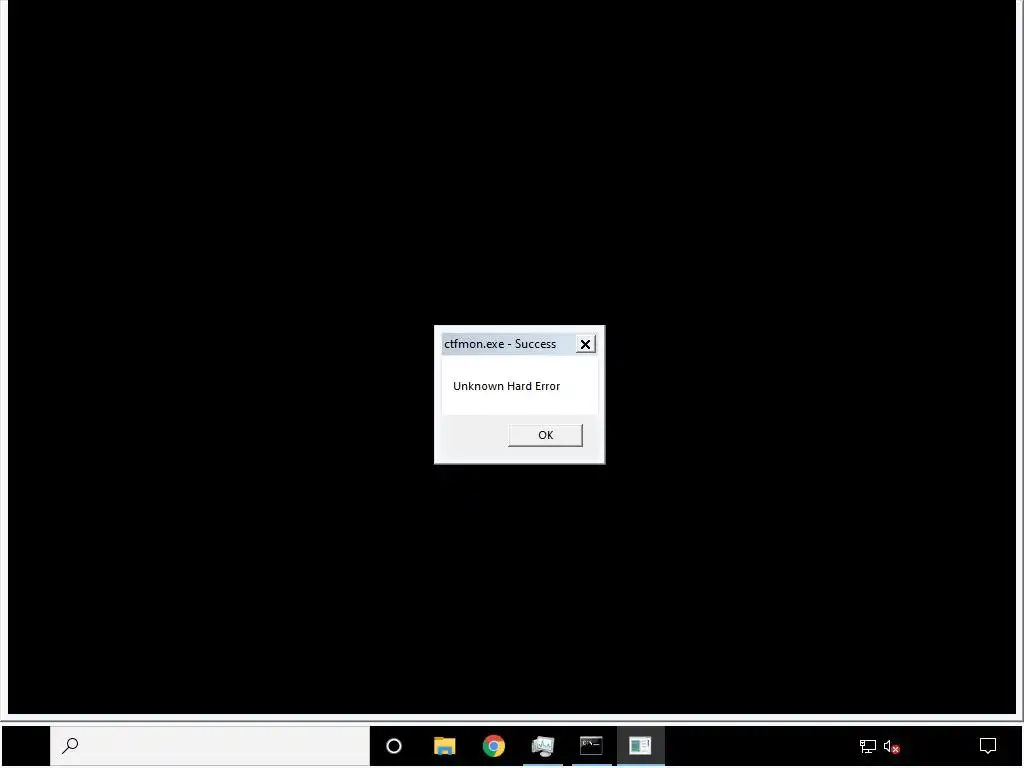The height and width of the screenshot is (768, 1024).
Task: Switch to the Command Prompt window
Action: point(591,746)
